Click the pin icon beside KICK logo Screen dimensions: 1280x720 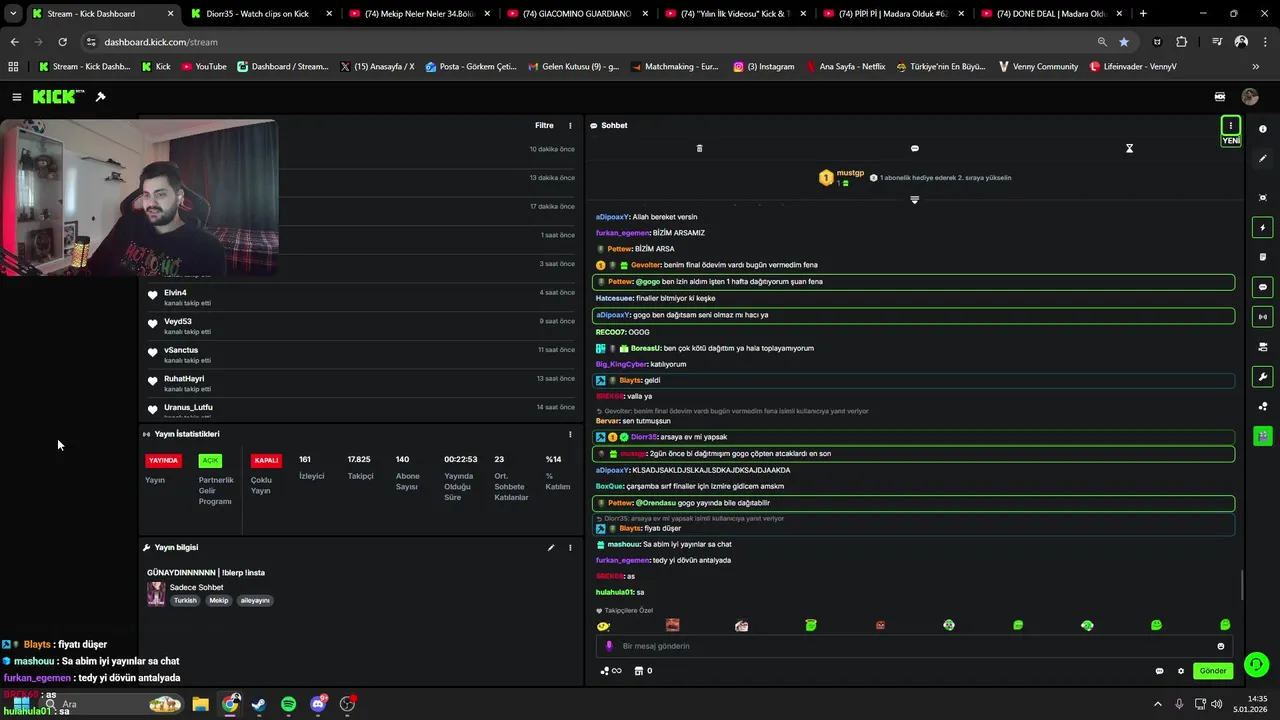[100, 97]
